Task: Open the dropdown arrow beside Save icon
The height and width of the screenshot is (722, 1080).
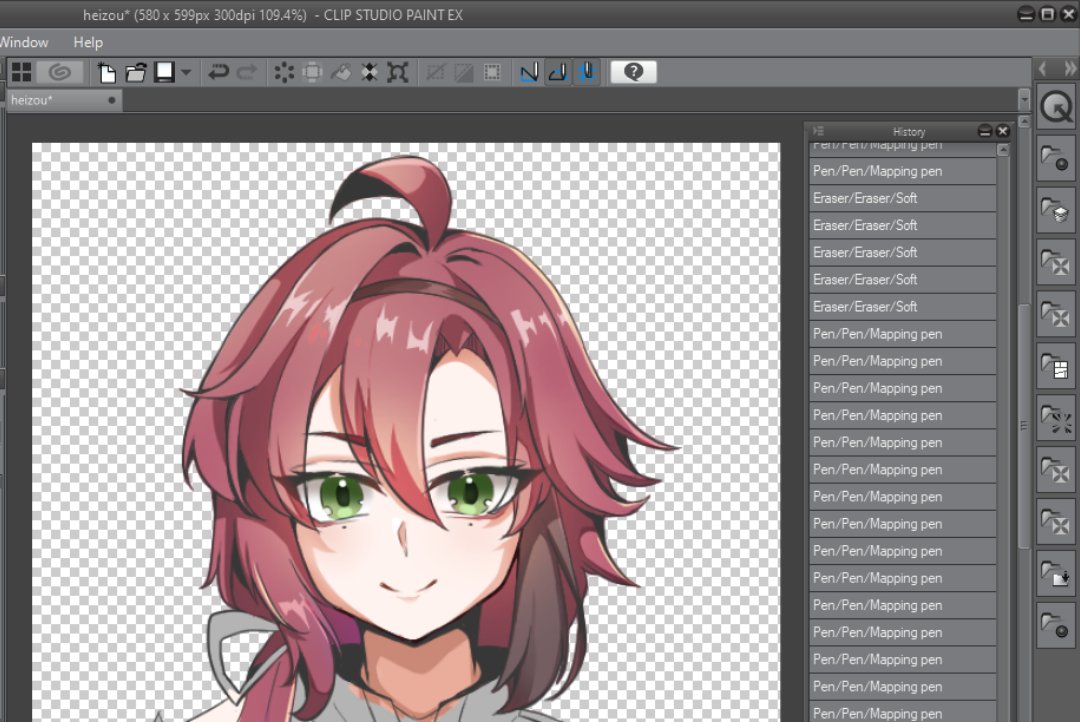Action: tap(186, 72)
